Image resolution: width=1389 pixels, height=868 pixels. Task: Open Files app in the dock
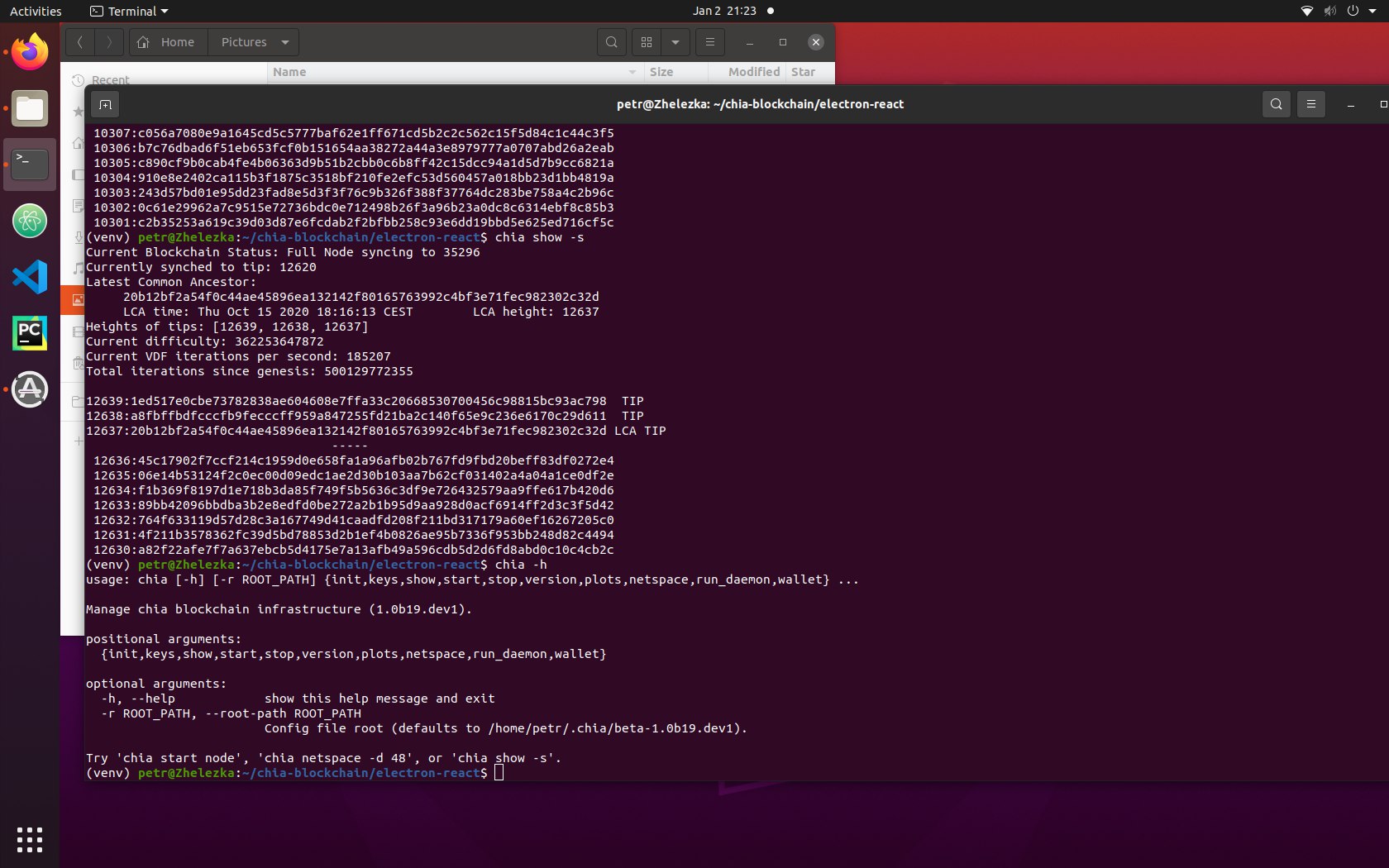30,108
